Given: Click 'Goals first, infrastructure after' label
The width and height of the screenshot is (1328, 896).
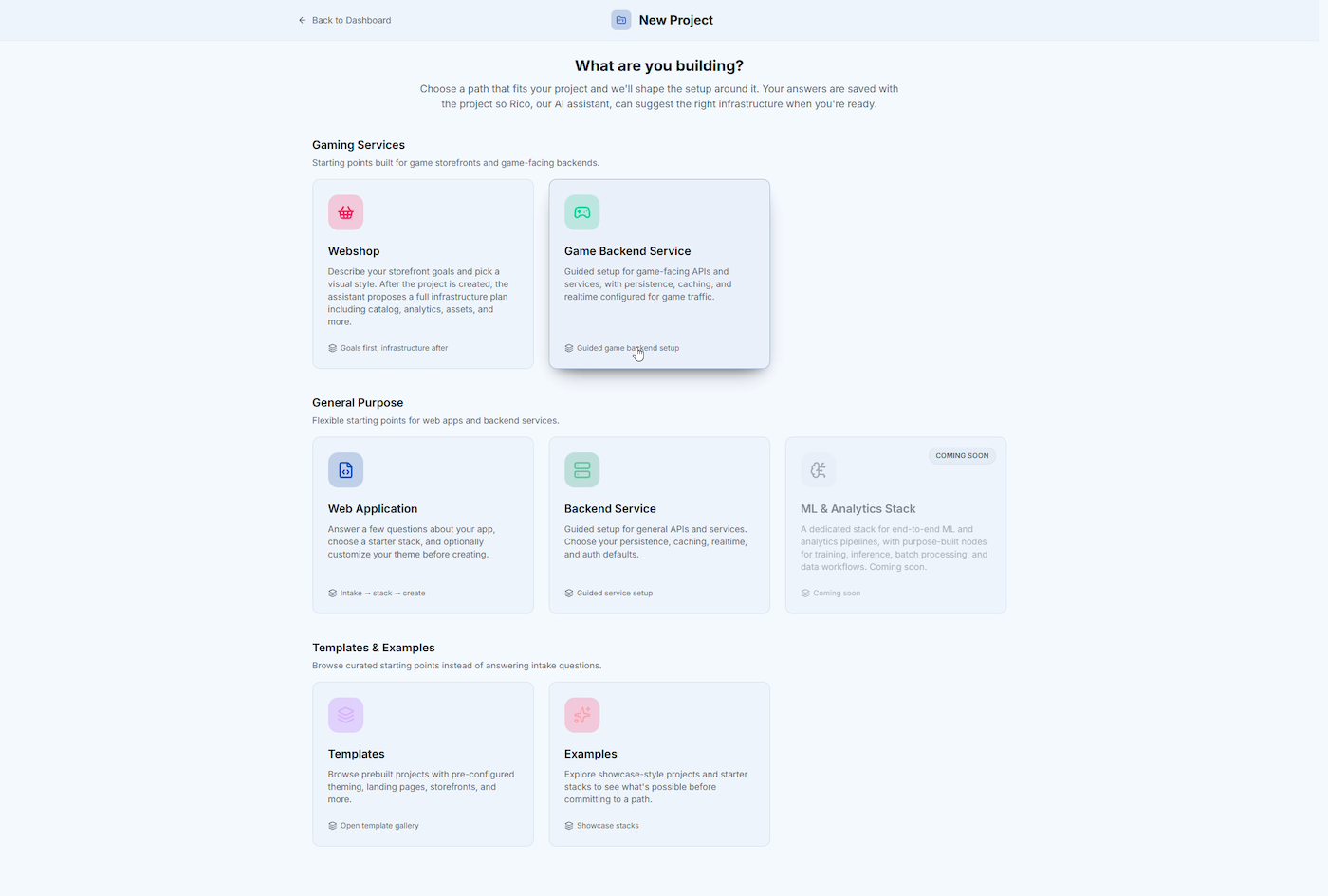Looking at the screenshot, I should (x=394, y=348).
